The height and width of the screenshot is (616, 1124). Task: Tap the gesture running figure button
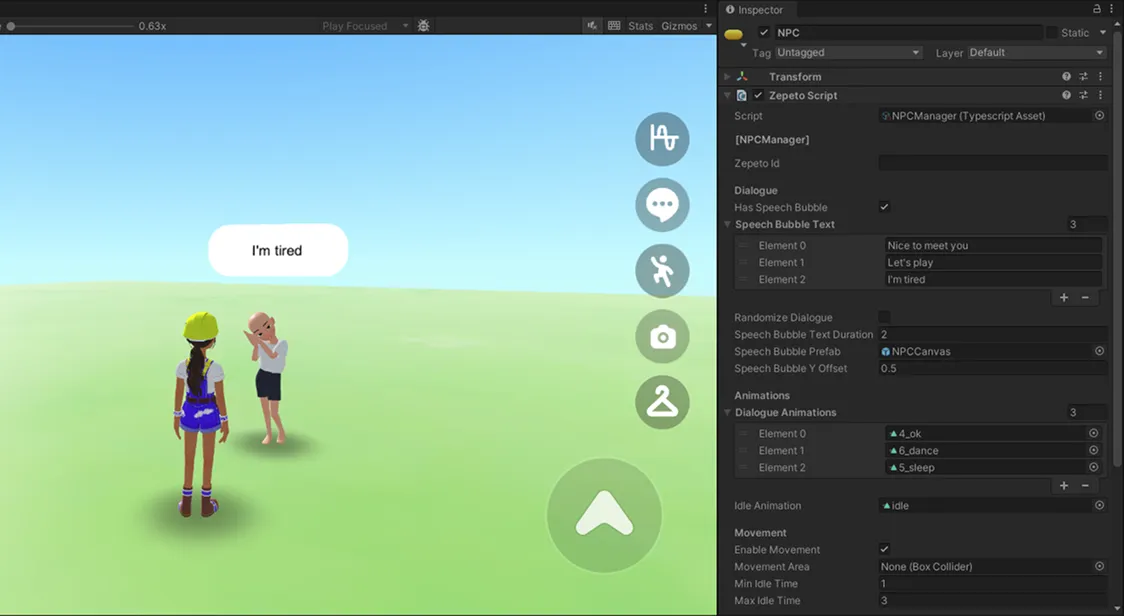[662, 271]
